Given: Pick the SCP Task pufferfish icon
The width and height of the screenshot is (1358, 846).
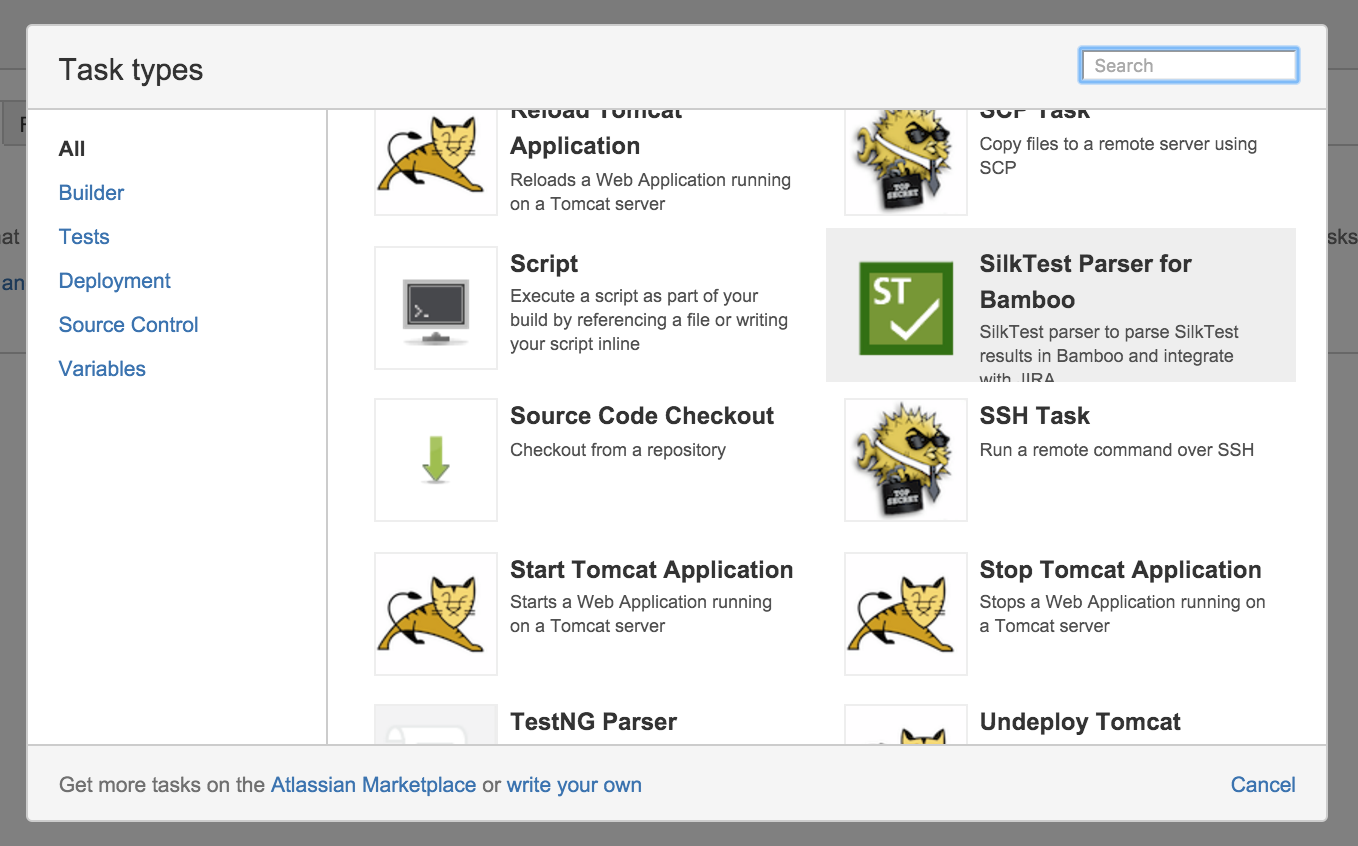Looking at the screenshot, I should point(906,160).
